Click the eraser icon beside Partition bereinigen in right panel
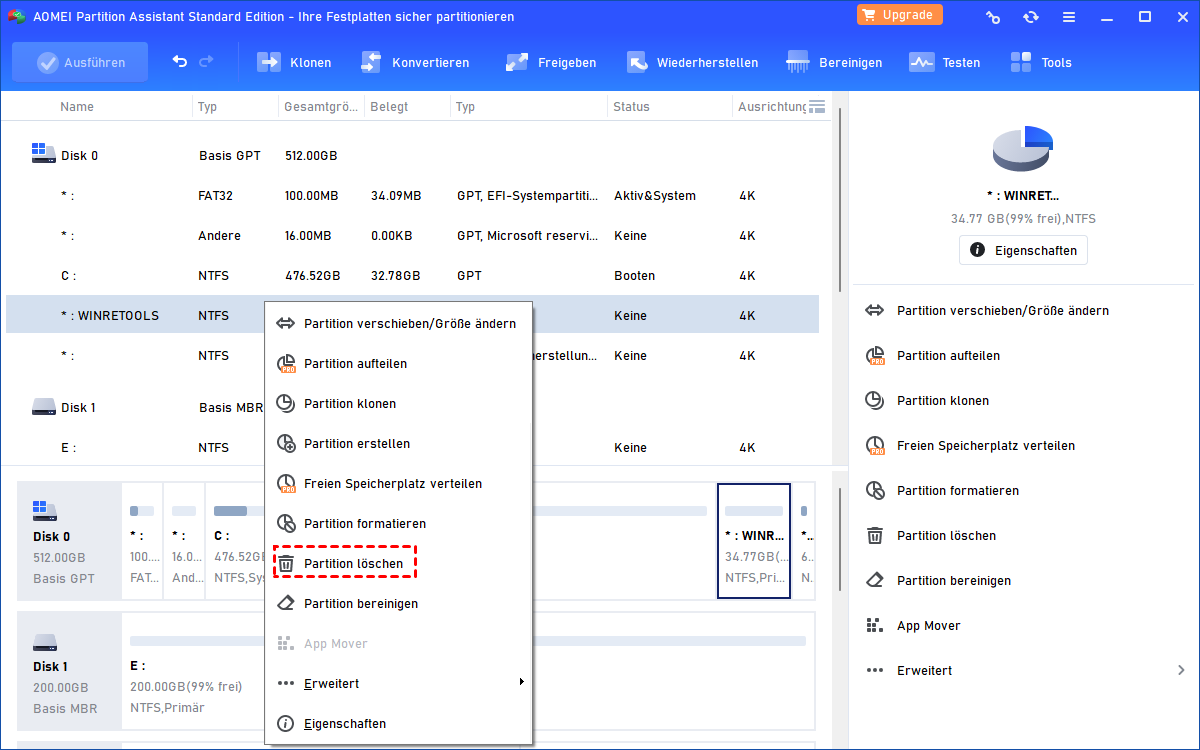The height and width of the screenshot is (750, 1200). point(875,581)
